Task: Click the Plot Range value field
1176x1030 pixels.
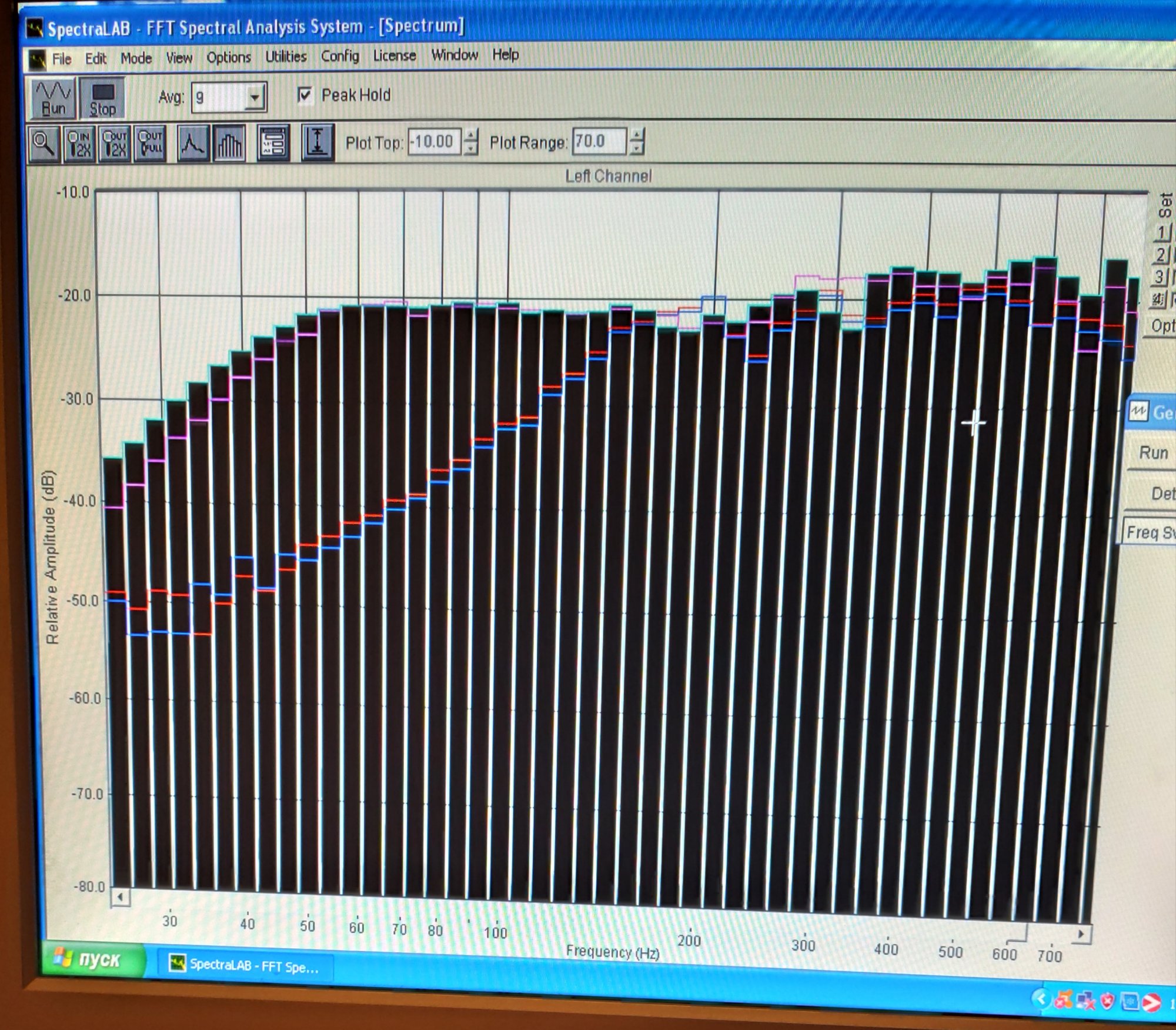Action: coord(599,141)
